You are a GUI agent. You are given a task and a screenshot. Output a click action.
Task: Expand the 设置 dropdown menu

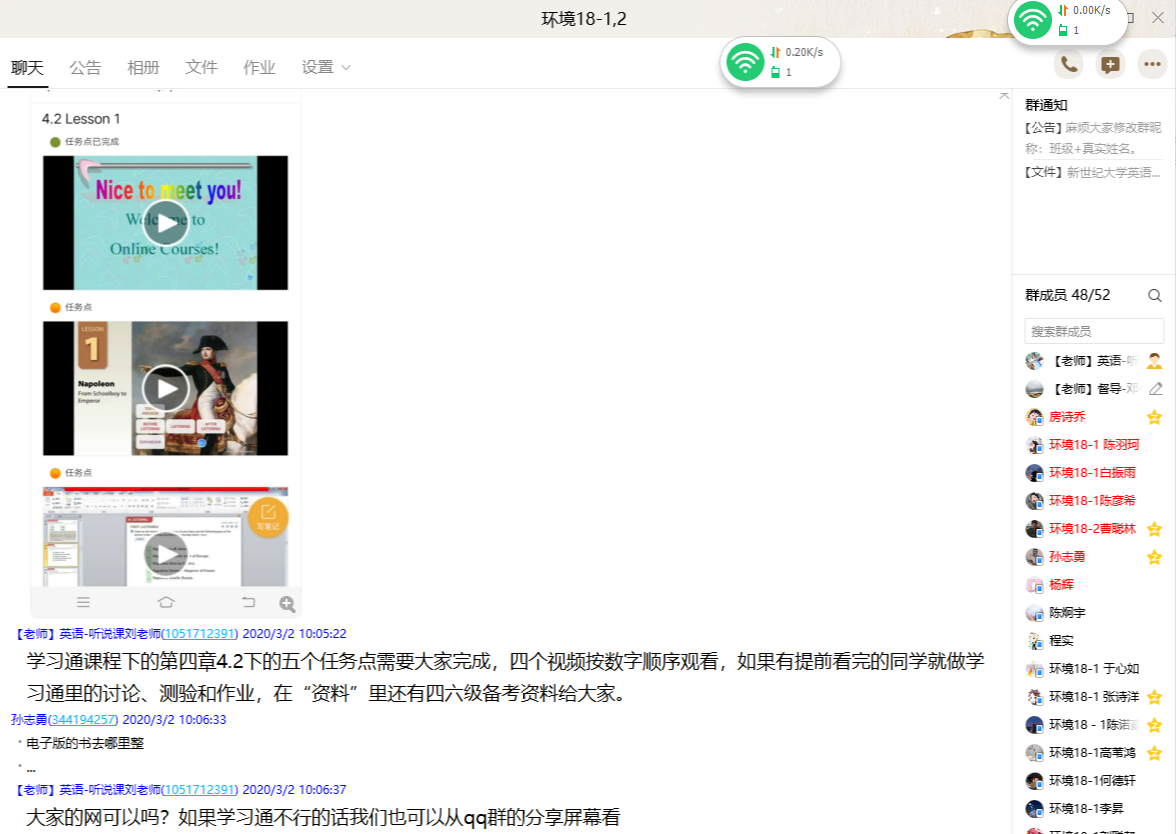pyautogui.click(x=326, y=68)
